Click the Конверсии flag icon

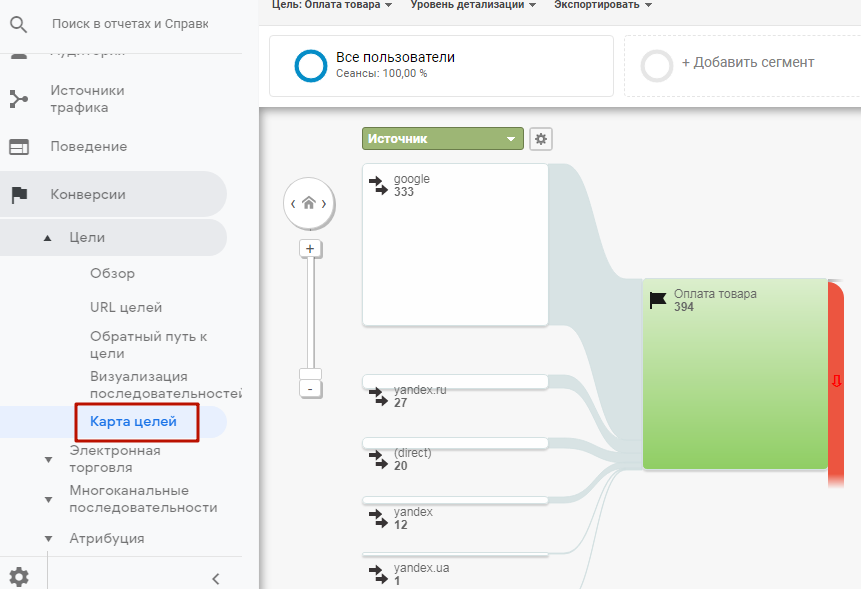19,194
